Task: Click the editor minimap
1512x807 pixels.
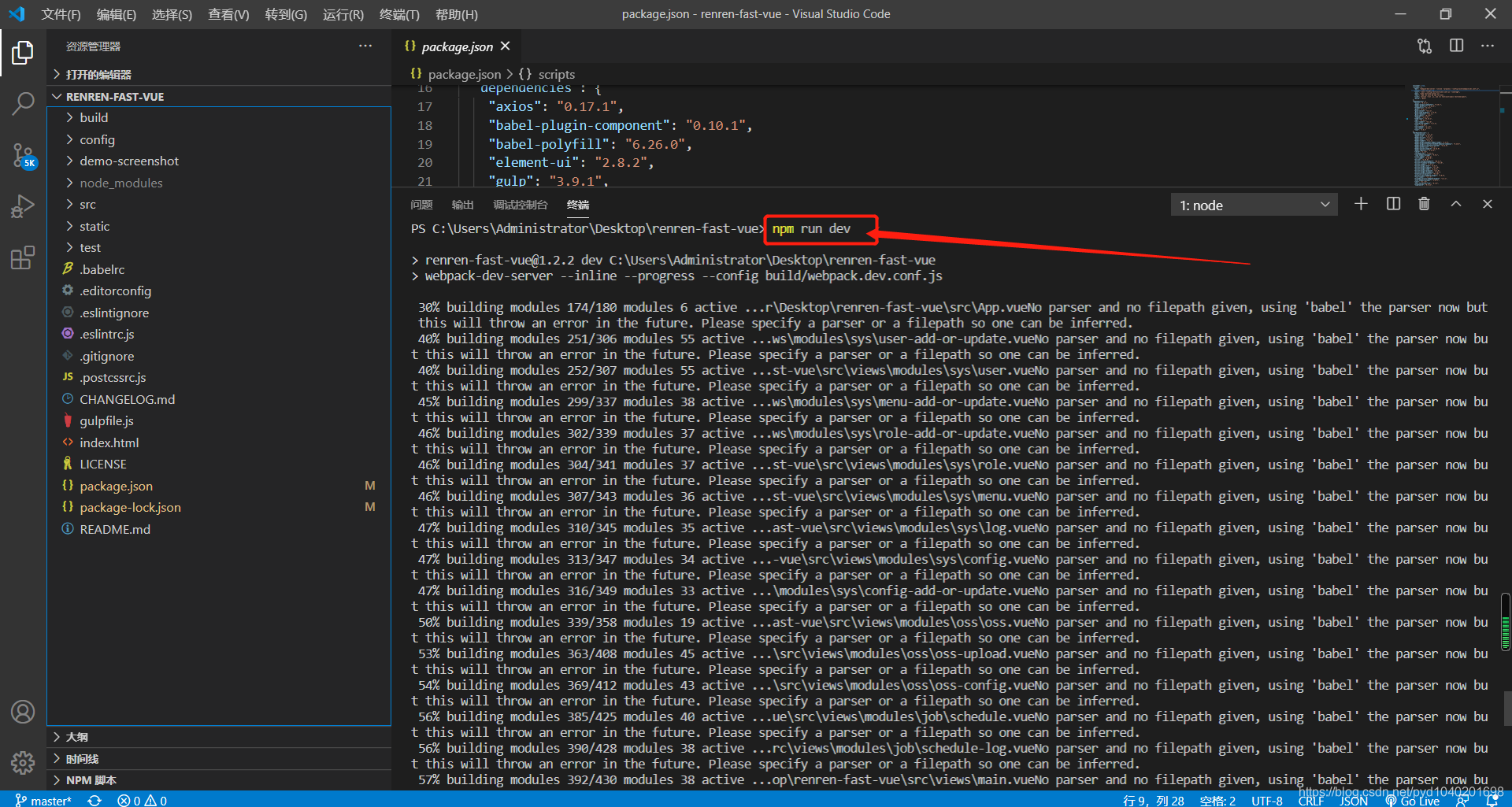Action: [1455, 135]
